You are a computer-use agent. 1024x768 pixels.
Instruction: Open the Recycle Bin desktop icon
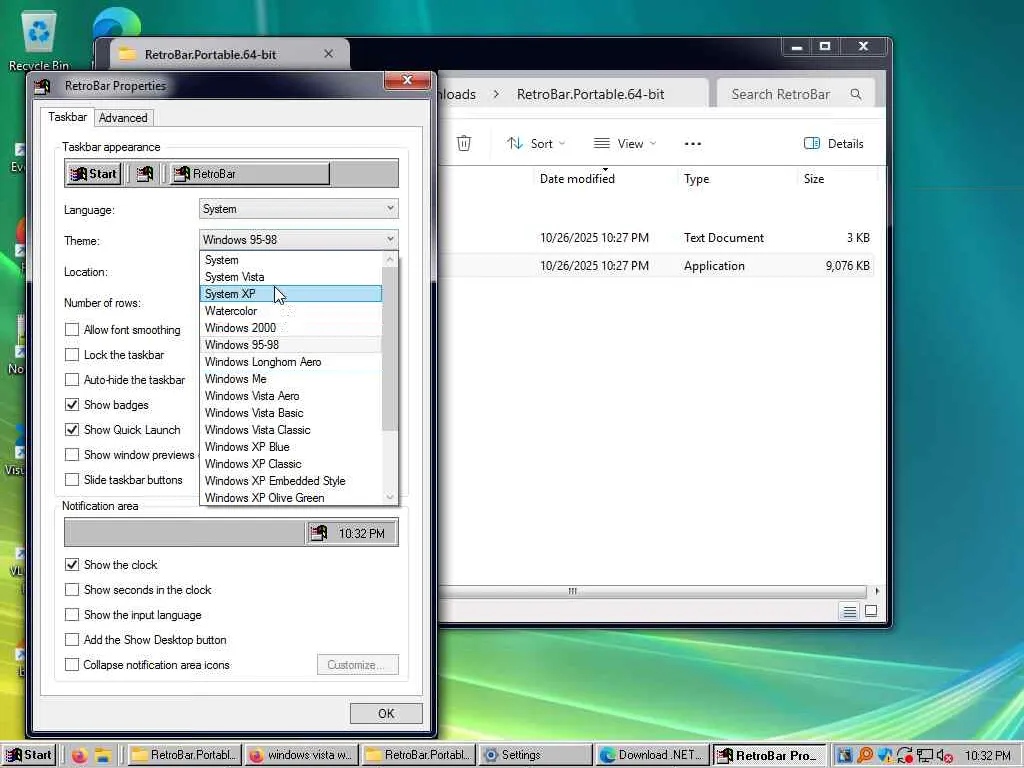[x=39, y=39]
